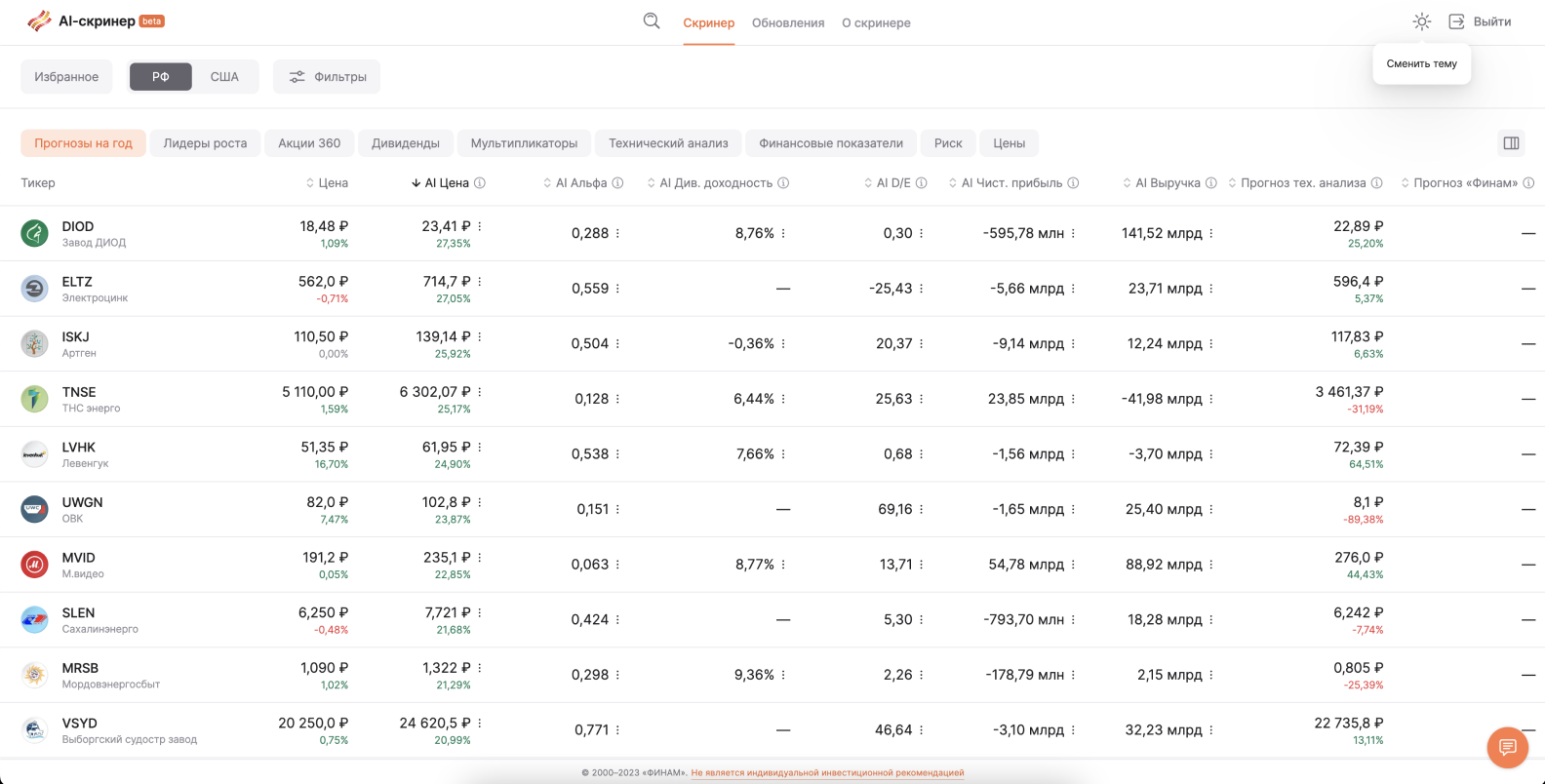
Task: Click the VSYD company logo
Action: (x=34, y=729)
